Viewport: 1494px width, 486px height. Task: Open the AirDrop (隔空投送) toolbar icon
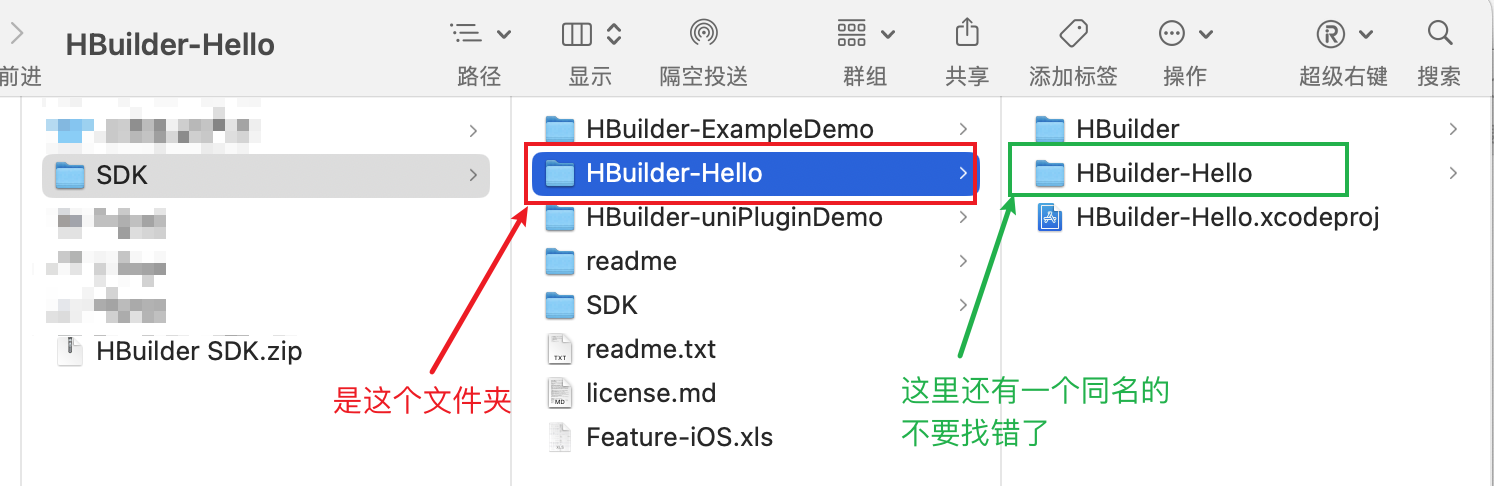tap(704, 34)
